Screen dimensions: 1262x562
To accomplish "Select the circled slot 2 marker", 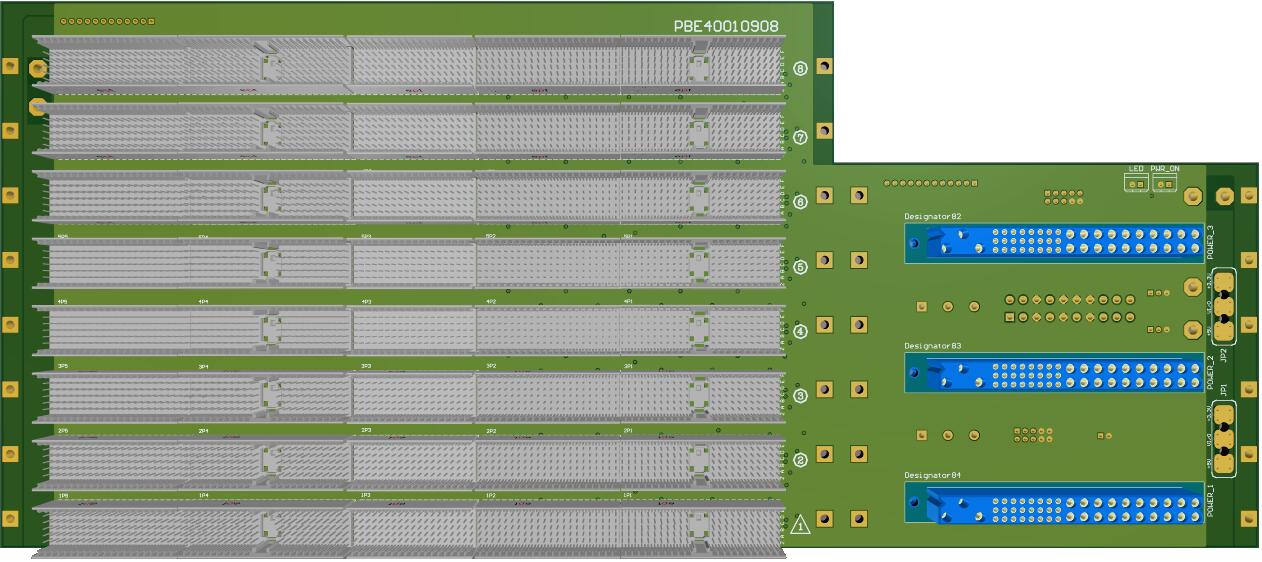I will point(800,461).
